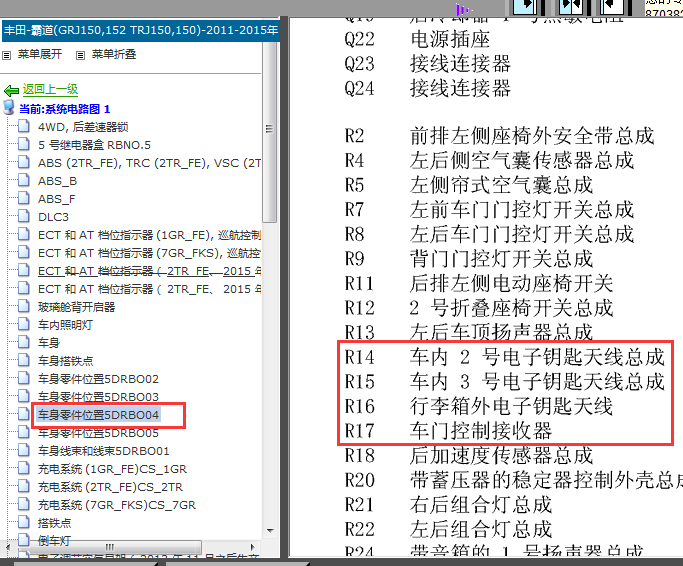683x566 pixels.
Task: Click the 丰田-霸道 2011-2015年 header bar
Action: coord(141,30)
